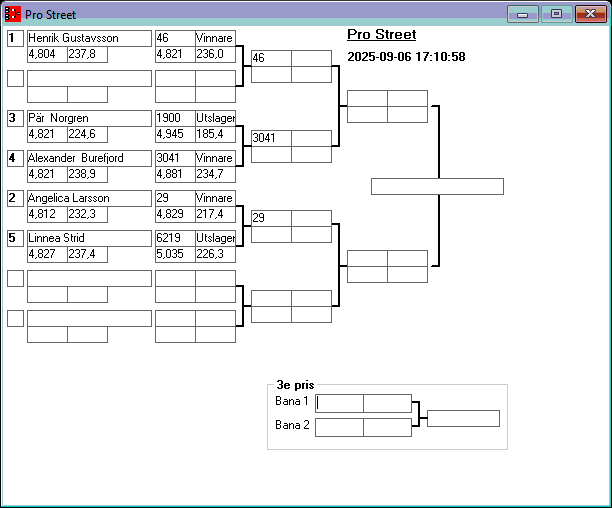
Task: Click the Pär Norgren name field
Action: point(88,118)
